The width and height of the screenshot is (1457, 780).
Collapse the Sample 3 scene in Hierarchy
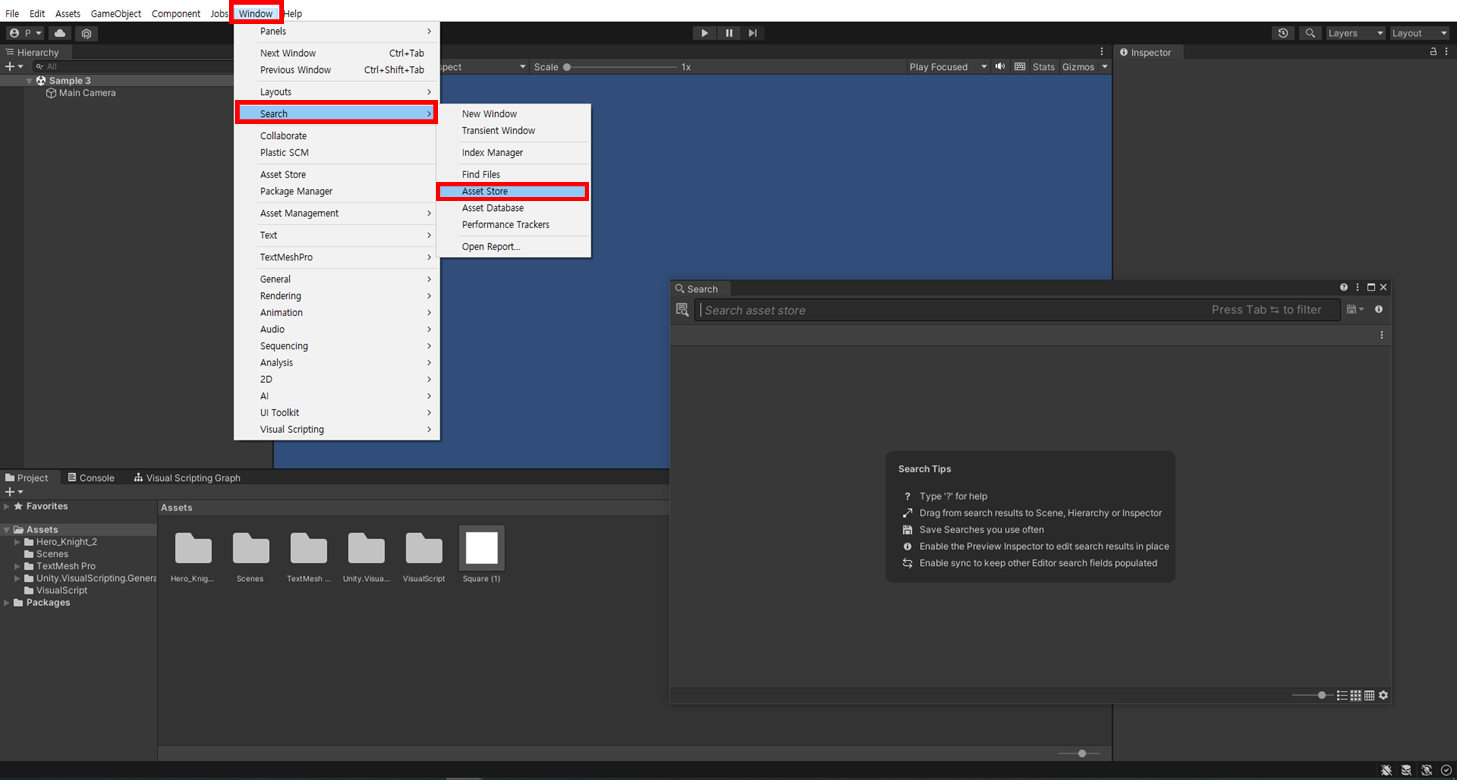(29, 81)
